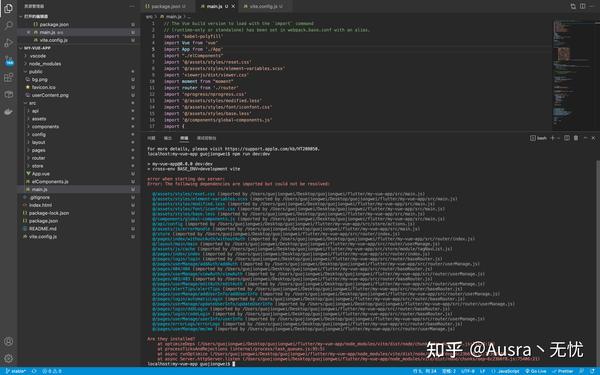Expand the assets folder
The image size is (600, 375).
37,119
